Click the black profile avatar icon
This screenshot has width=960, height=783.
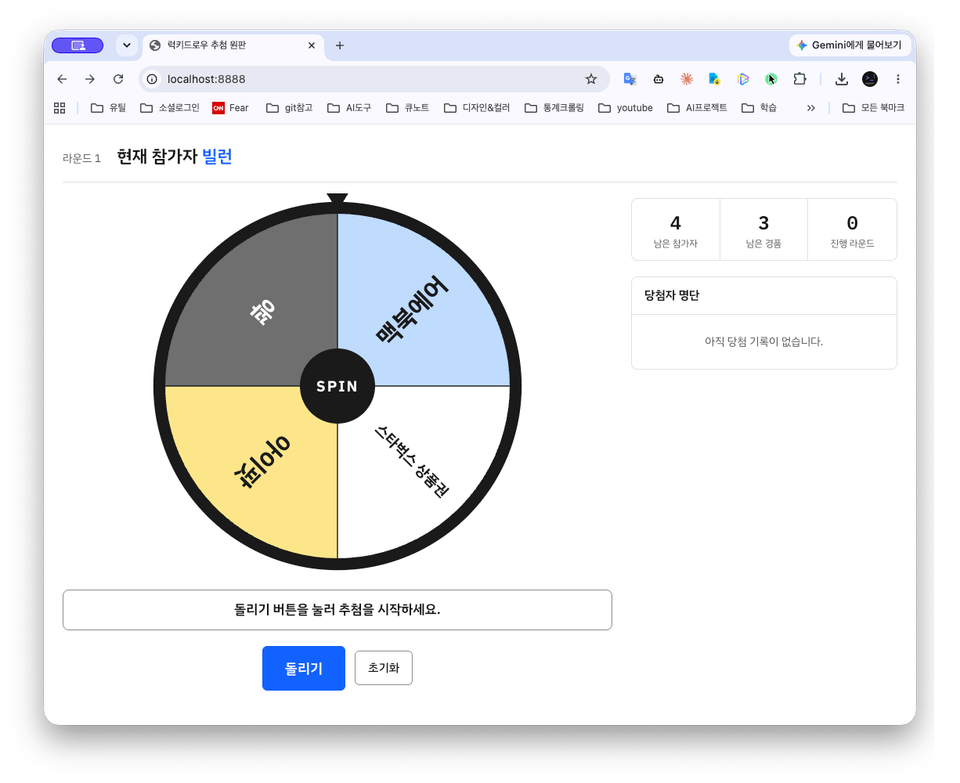[x=869, y=79]
